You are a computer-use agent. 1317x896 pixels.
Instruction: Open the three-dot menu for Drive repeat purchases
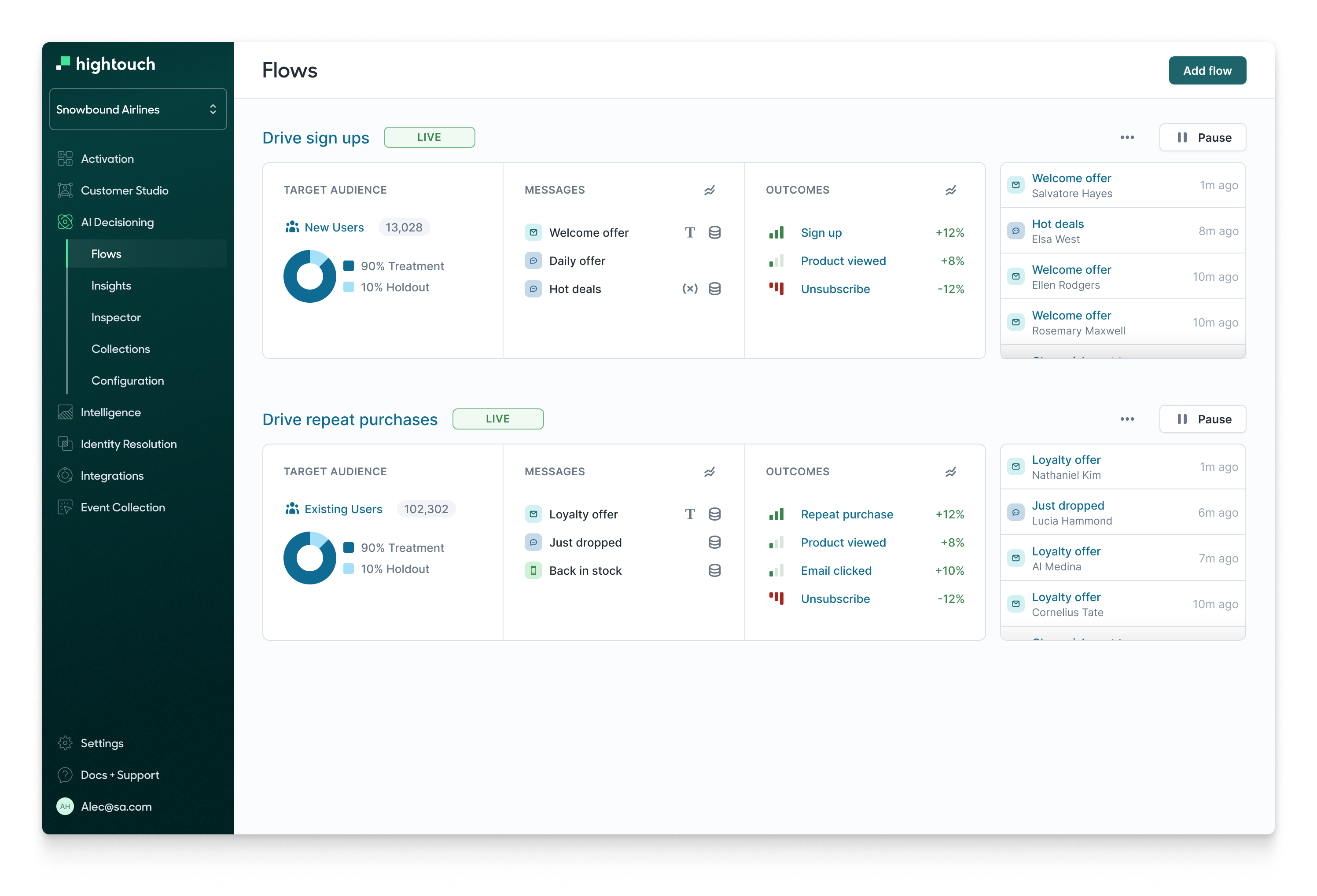tap(1126, 419)
